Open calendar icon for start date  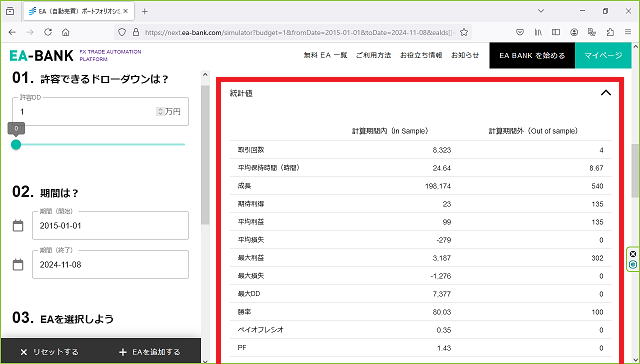pos(18,226)
